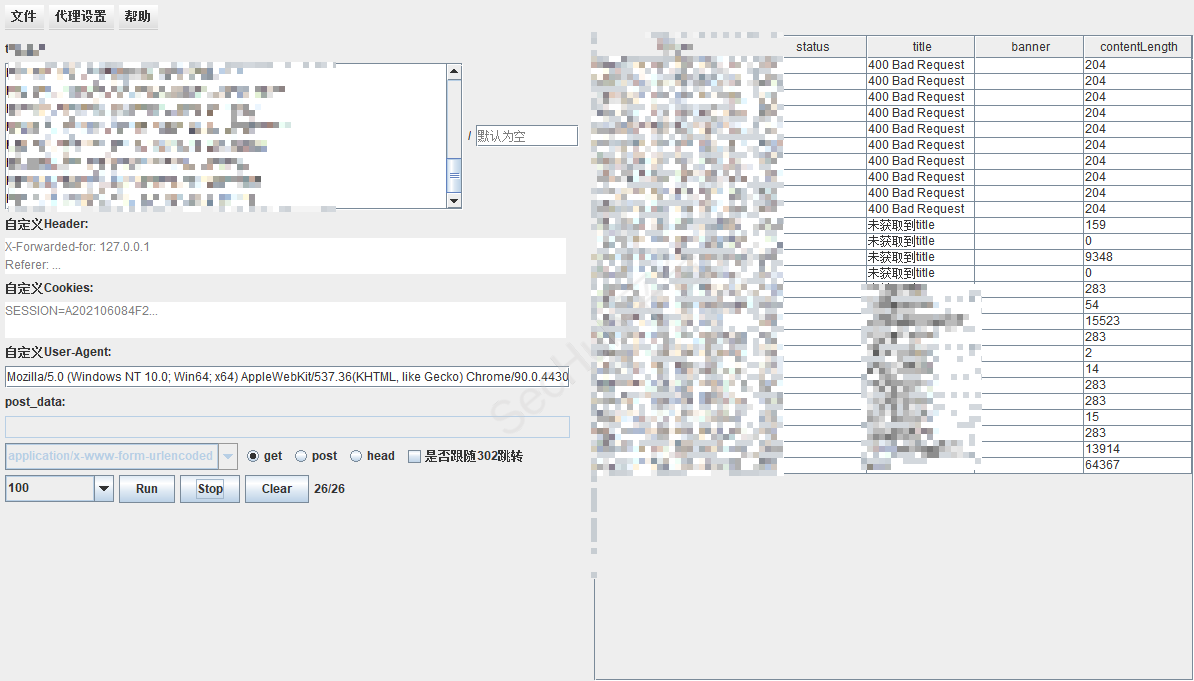Click the path field showing 默认为空

pyautogui.click(x=526, y=136)
